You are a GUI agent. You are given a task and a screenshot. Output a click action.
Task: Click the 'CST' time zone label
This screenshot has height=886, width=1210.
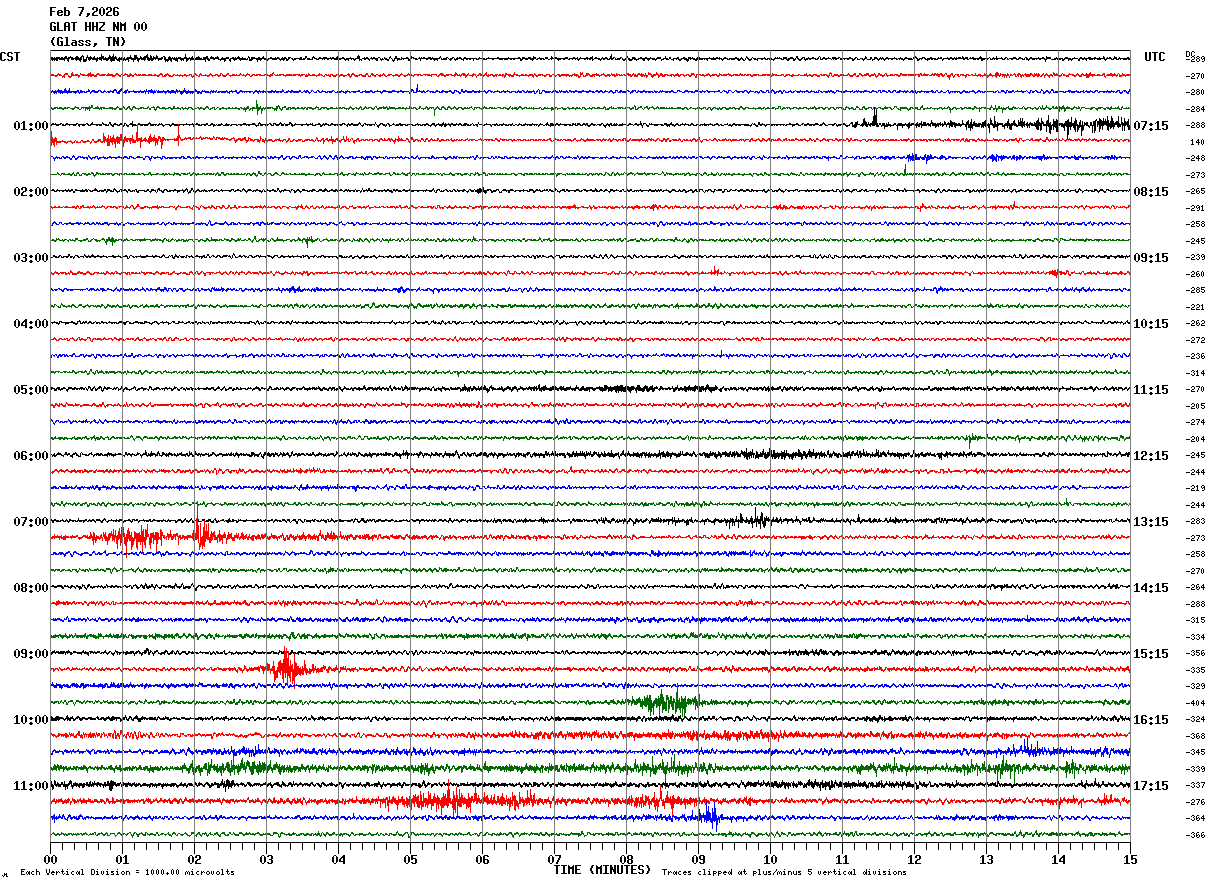[10, 57]
